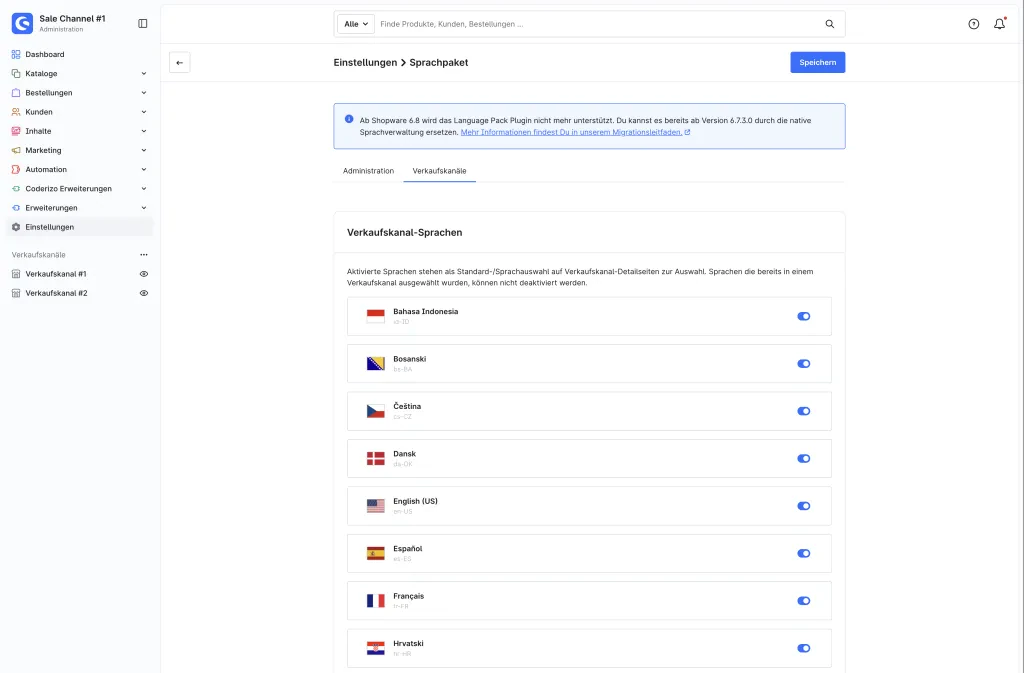Click the Marketing megaphone icon
Viewport: 1024px width, 673px height.
pyautogui.click(x=16, y=150)
